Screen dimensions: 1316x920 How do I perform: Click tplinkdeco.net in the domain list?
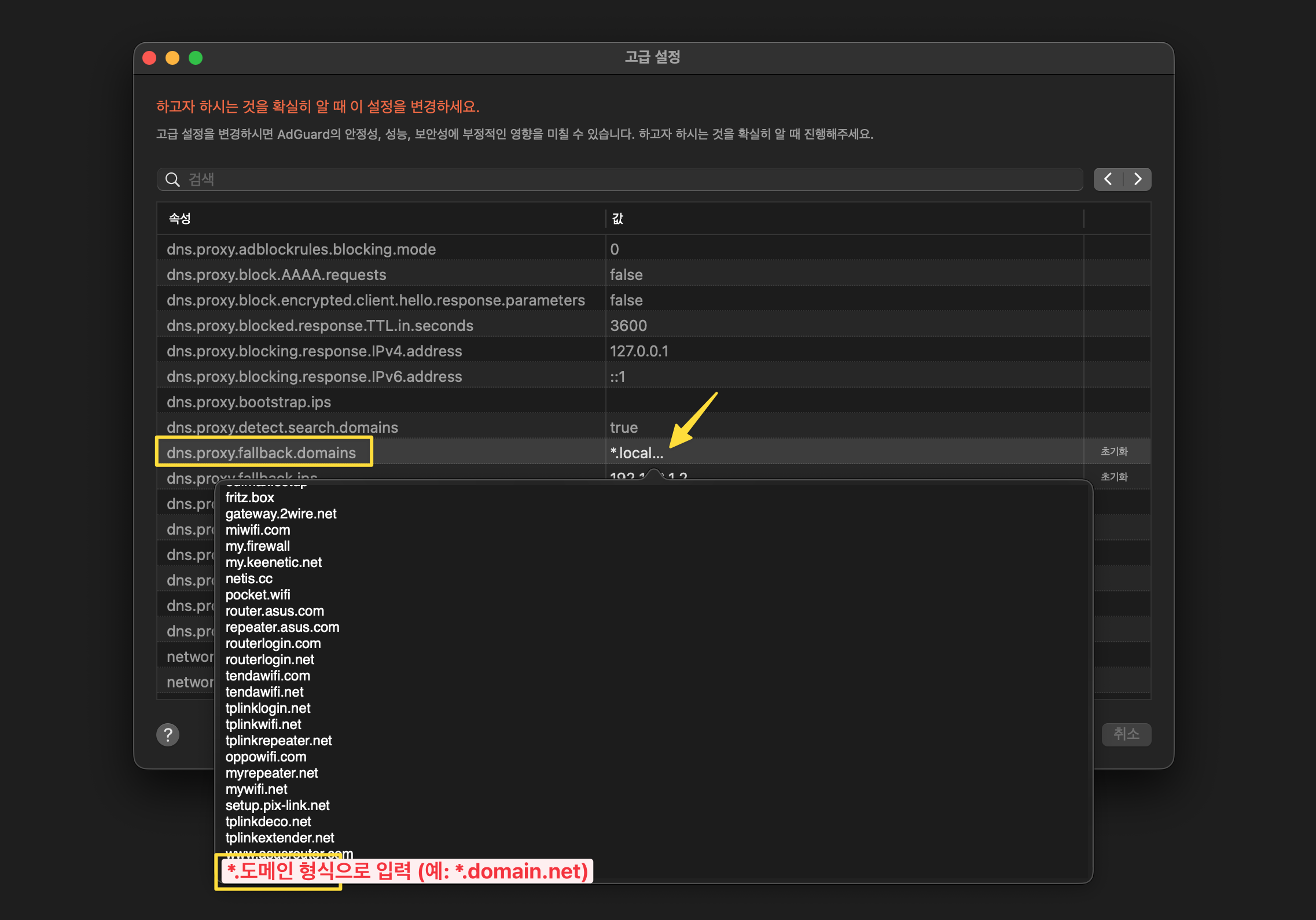268,821
